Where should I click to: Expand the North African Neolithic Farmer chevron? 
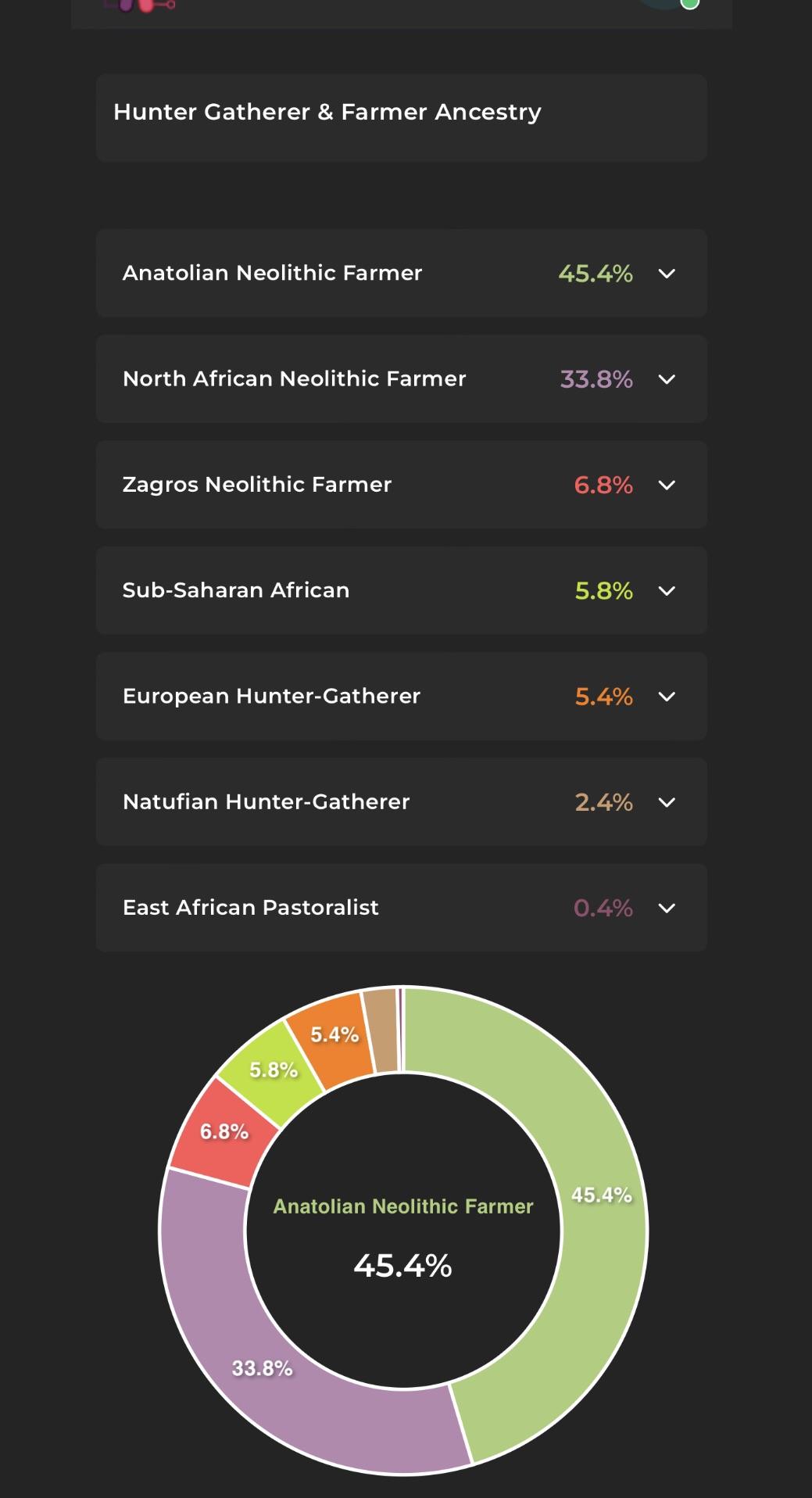[667, 379]
